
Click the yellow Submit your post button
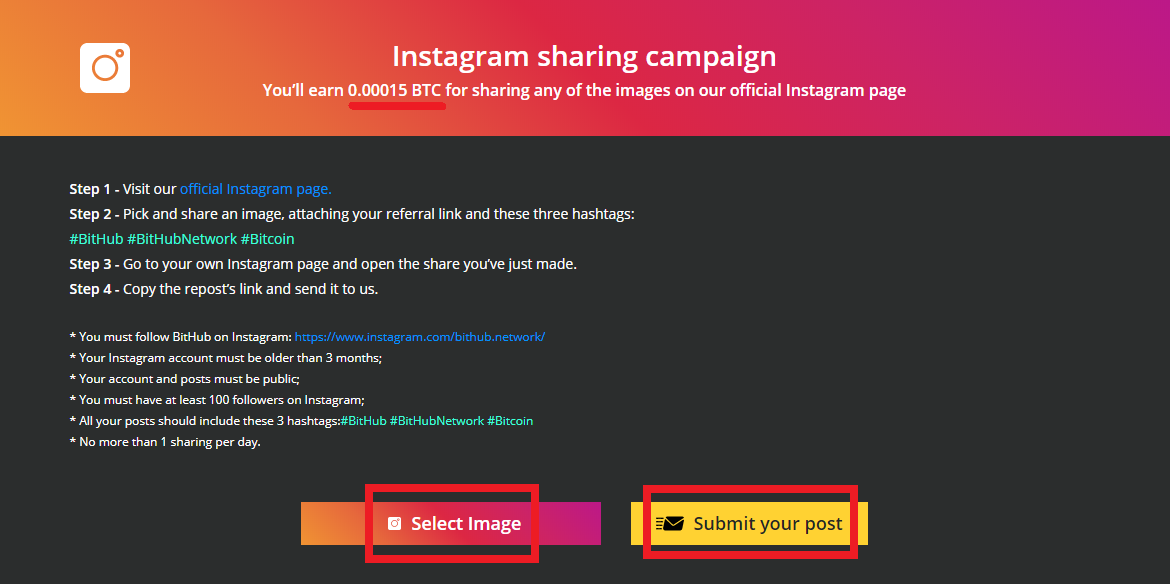[x=749, y=524]
